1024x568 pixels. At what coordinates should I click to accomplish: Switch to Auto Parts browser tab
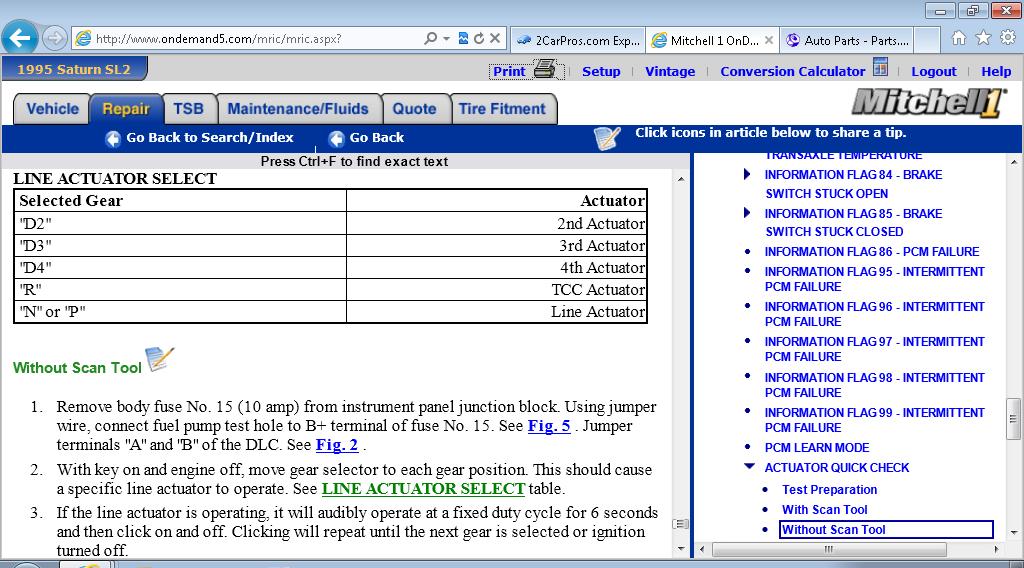846,40
